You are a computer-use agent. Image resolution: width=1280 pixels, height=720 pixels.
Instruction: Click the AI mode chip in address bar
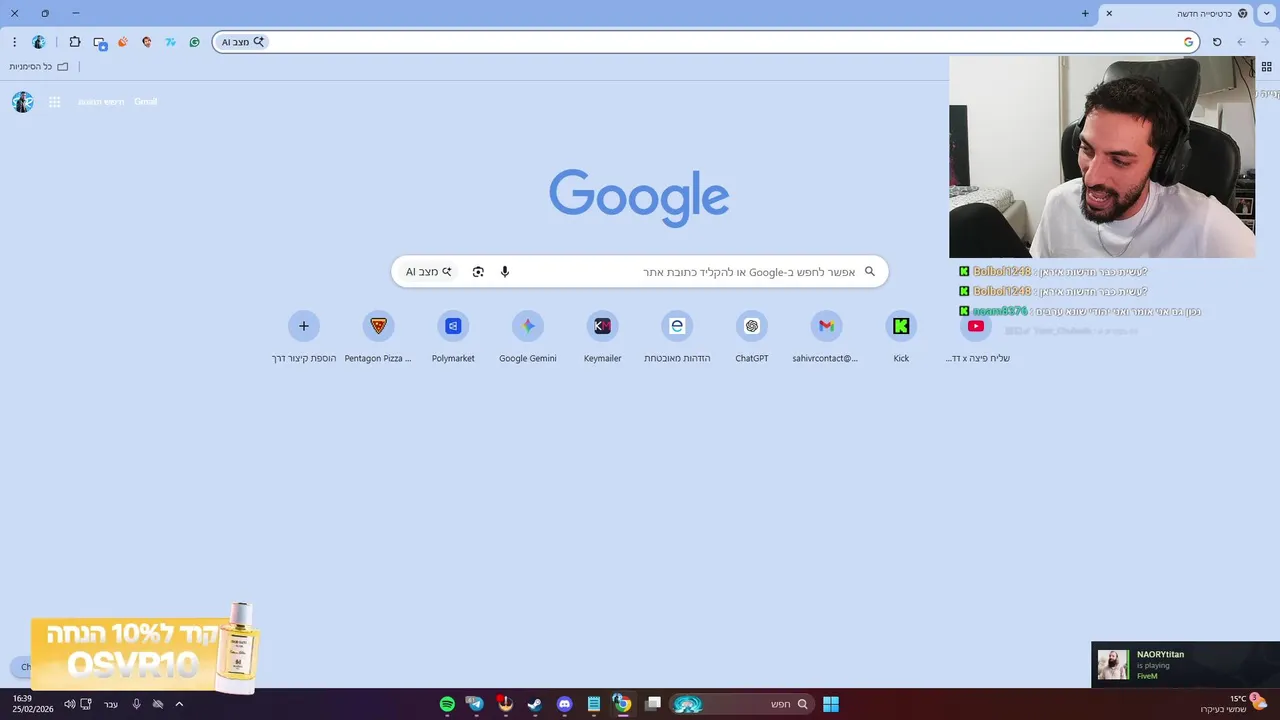click(243, 42)
